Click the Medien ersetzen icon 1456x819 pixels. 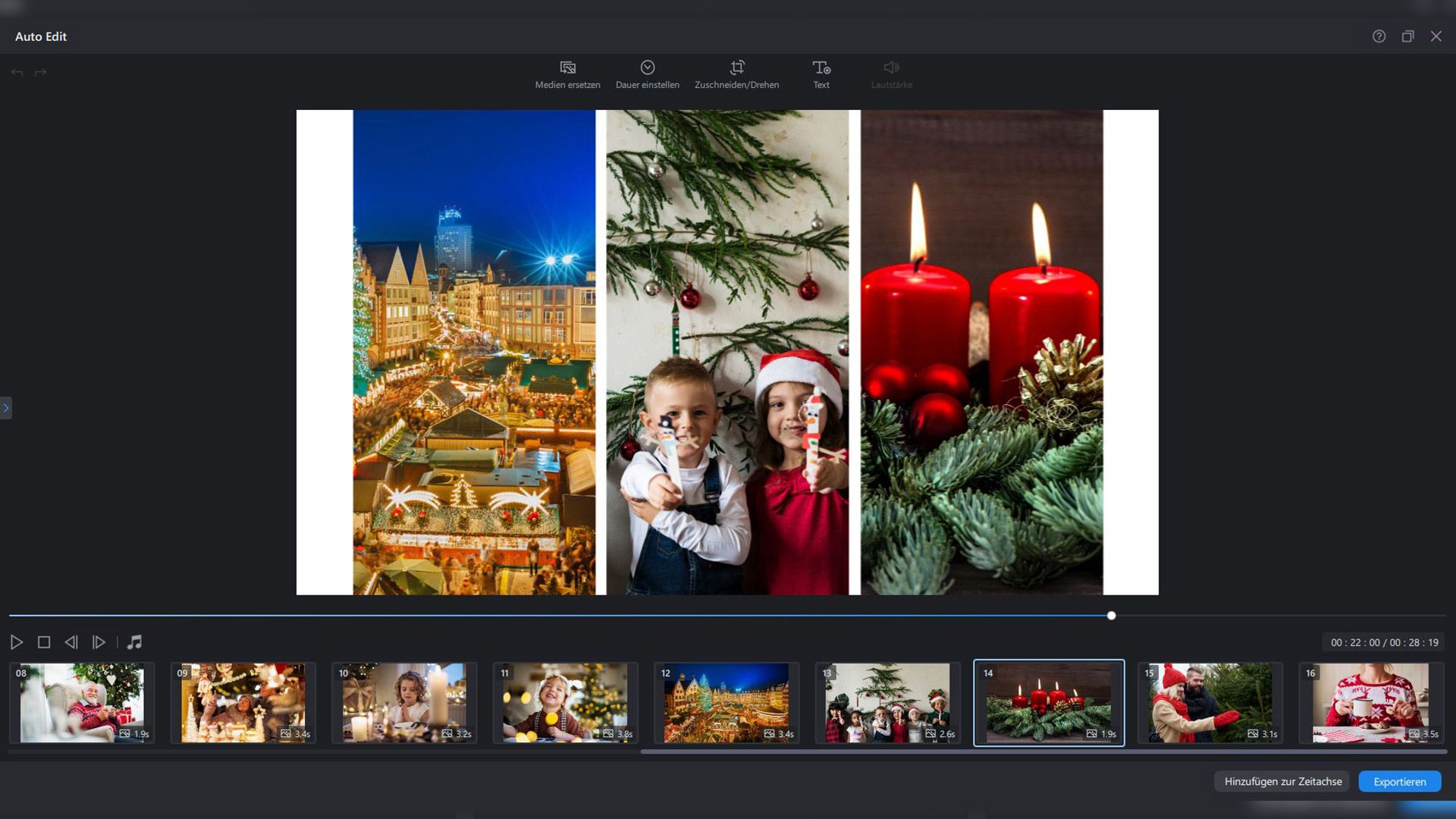567,67
